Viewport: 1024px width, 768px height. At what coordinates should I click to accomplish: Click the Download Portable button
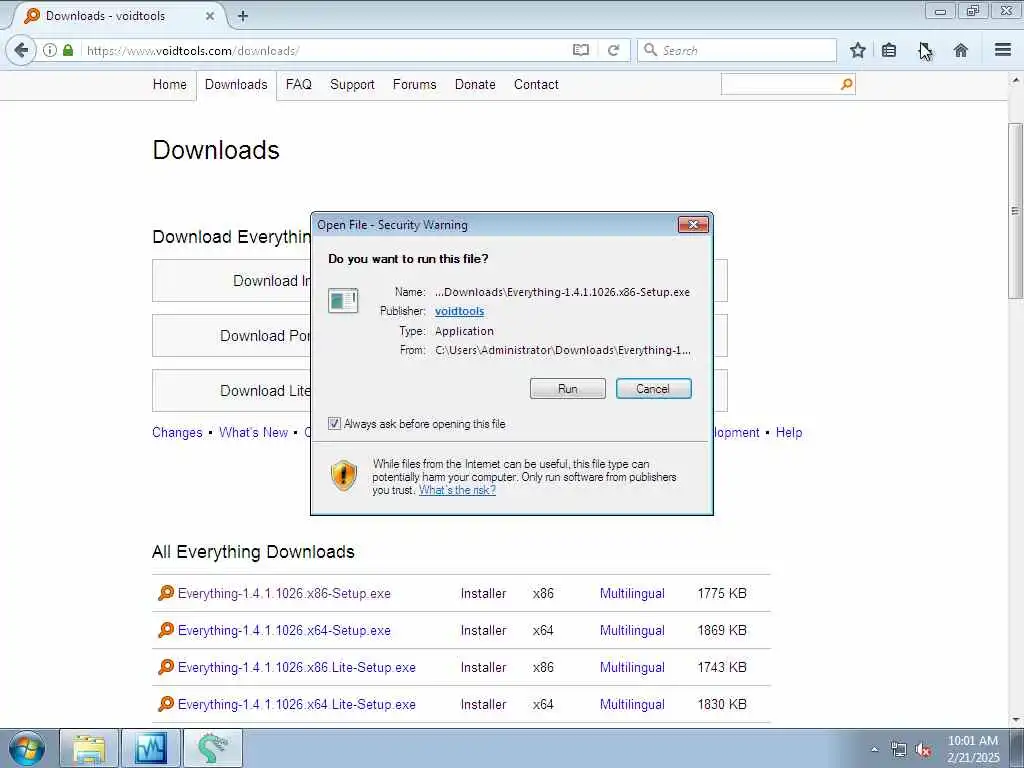click(232, 336)
